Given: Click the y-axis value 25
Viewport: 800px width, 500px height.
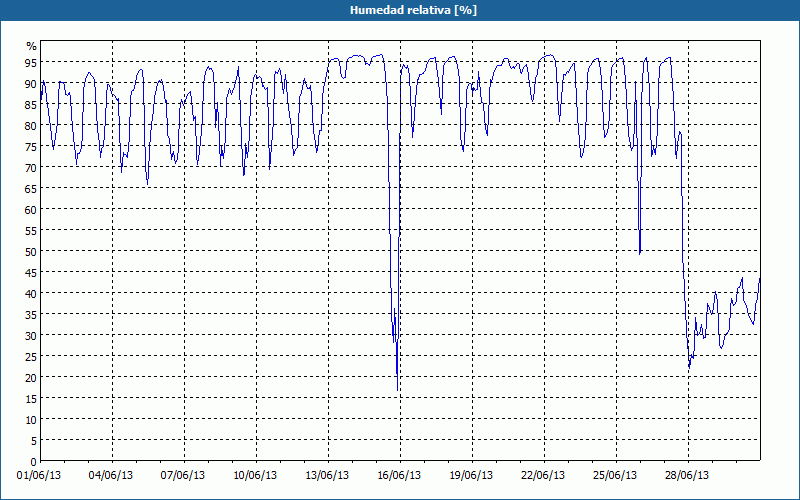Looking at the screenshot, I should point(31,357).
